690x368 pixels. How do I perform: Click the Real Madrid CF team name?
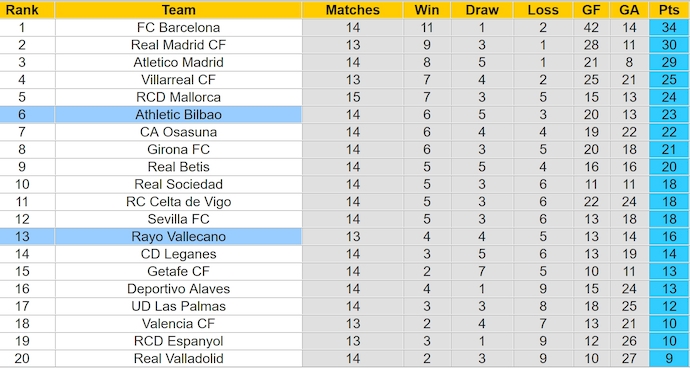178,45
